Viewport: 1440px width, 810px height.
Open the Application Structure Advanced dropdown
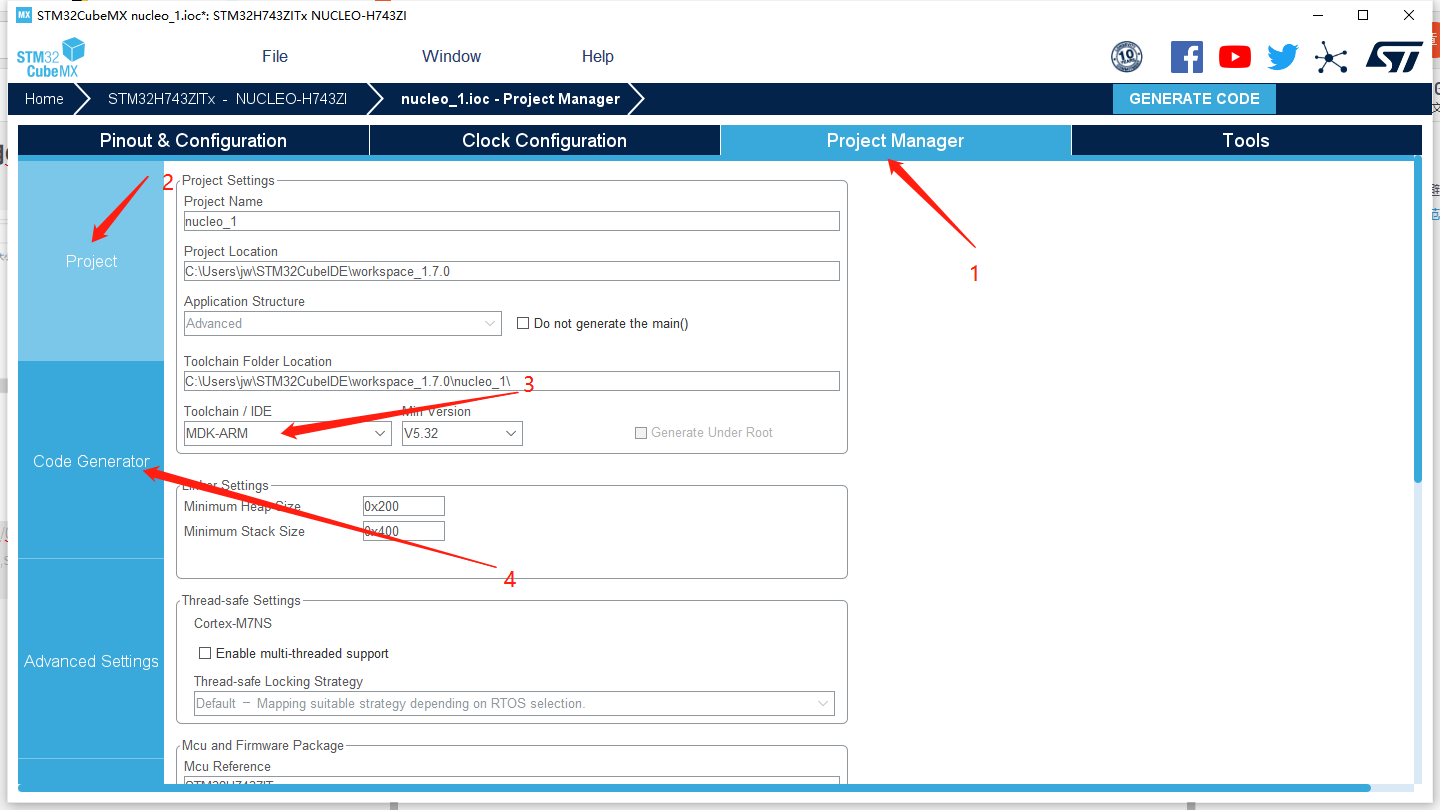click(342, 323)
